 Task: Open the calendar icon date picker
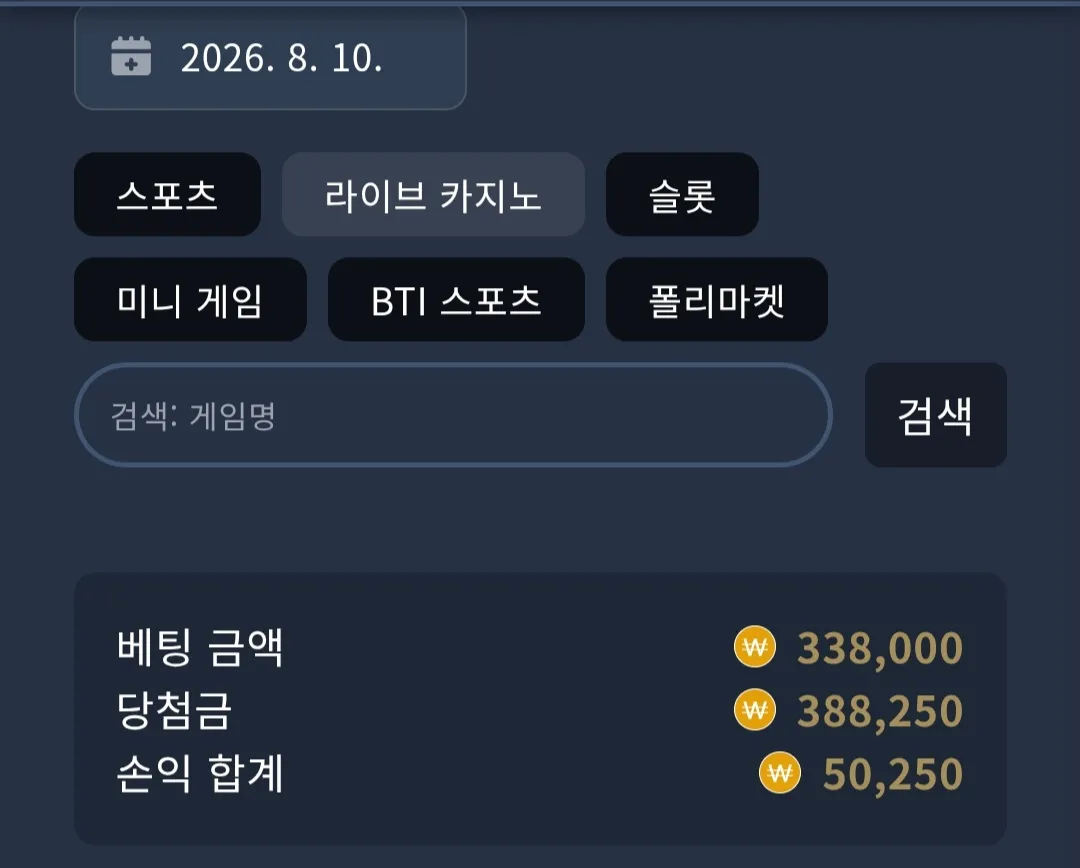pos(131,56)
